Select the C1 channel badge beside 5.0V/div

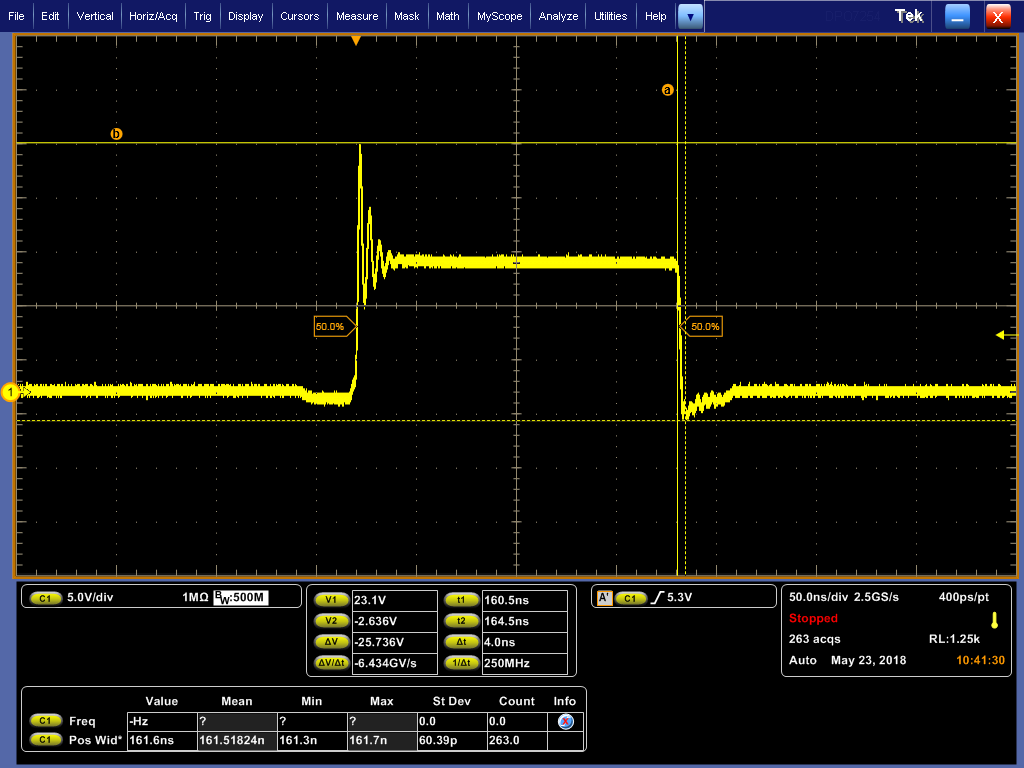click(x=44, y=598)
